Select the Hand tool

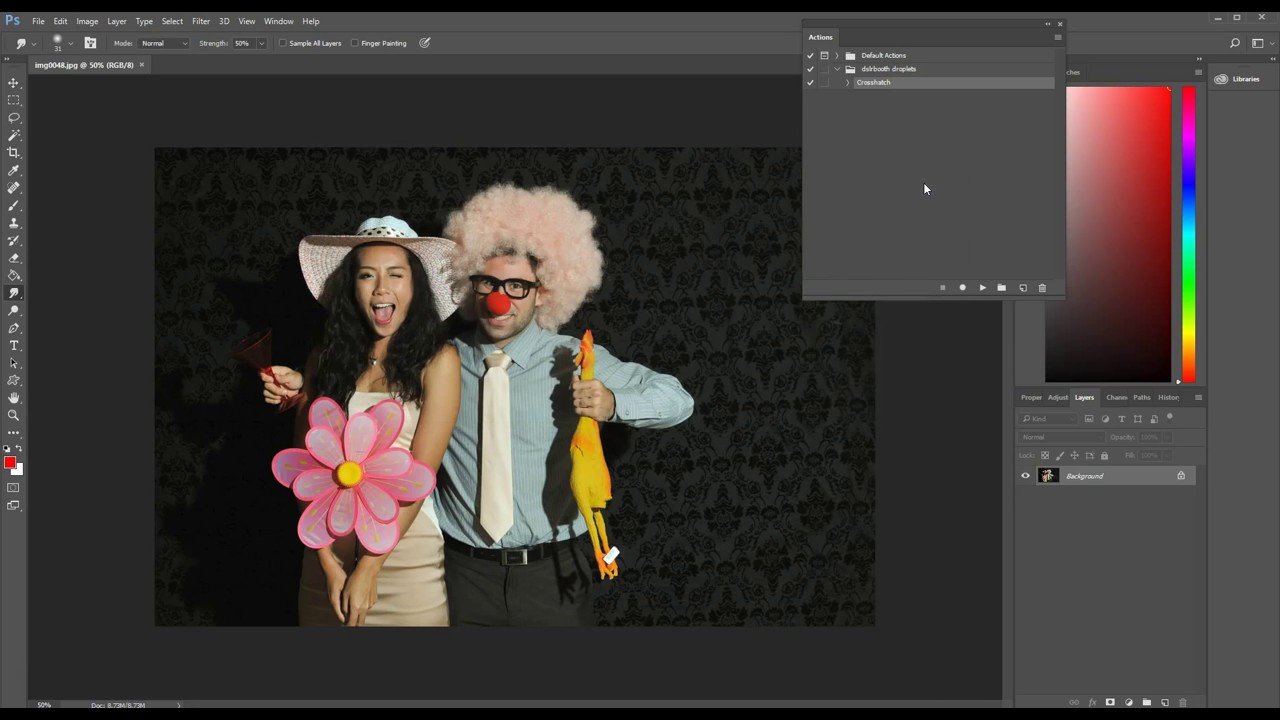(14, 398)
